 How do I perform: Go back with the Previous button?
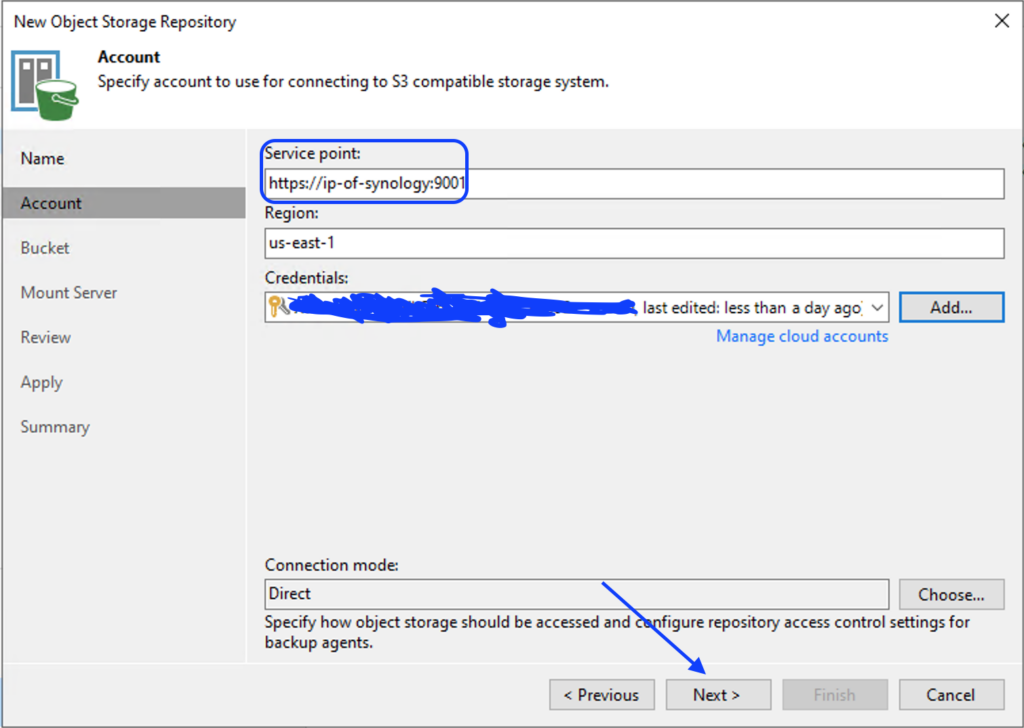tap(601, 695)
